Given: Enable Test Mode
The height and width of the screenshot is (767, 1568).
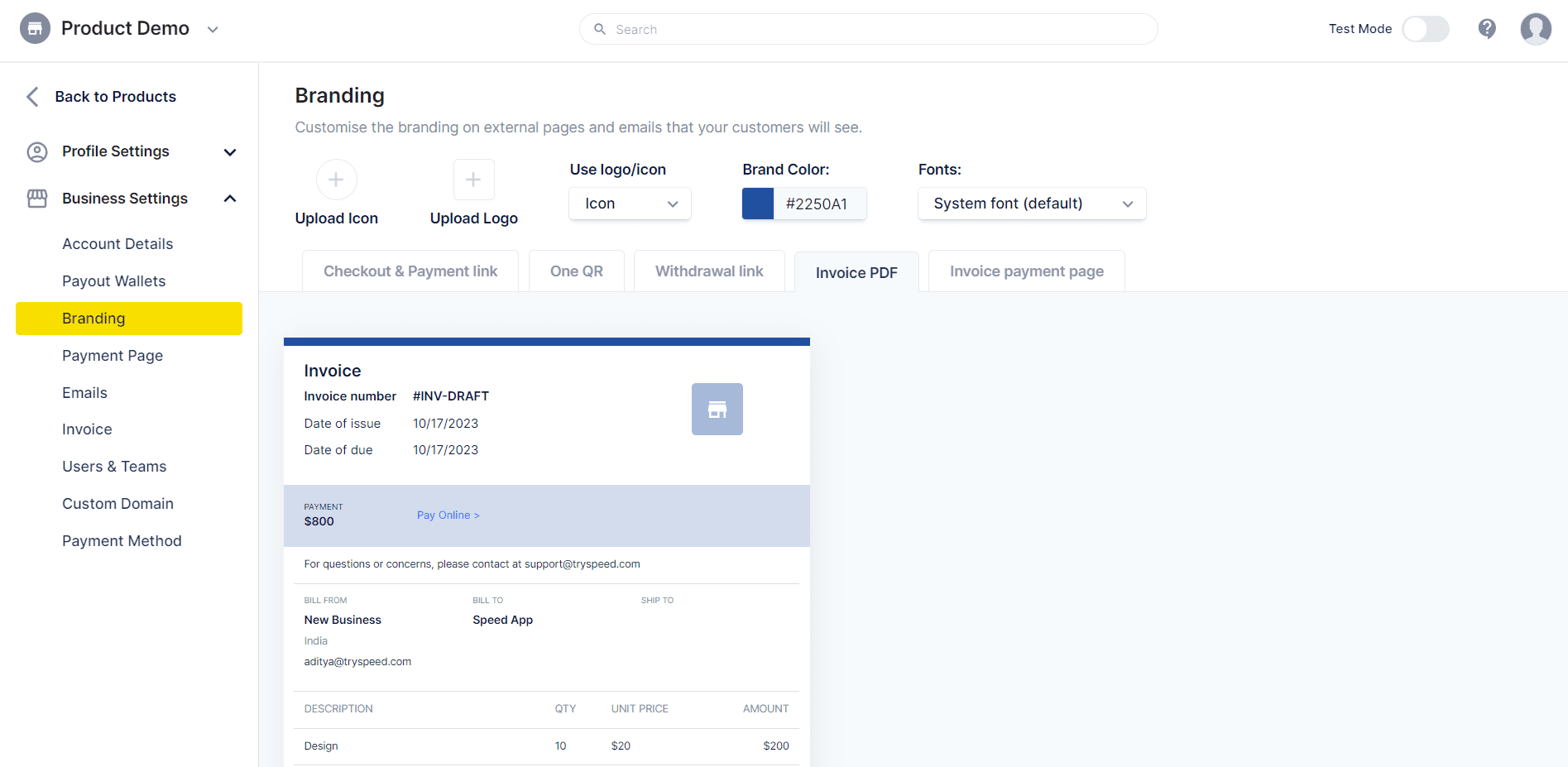Looking at the screenshot, I should [x=1425, y=28].
